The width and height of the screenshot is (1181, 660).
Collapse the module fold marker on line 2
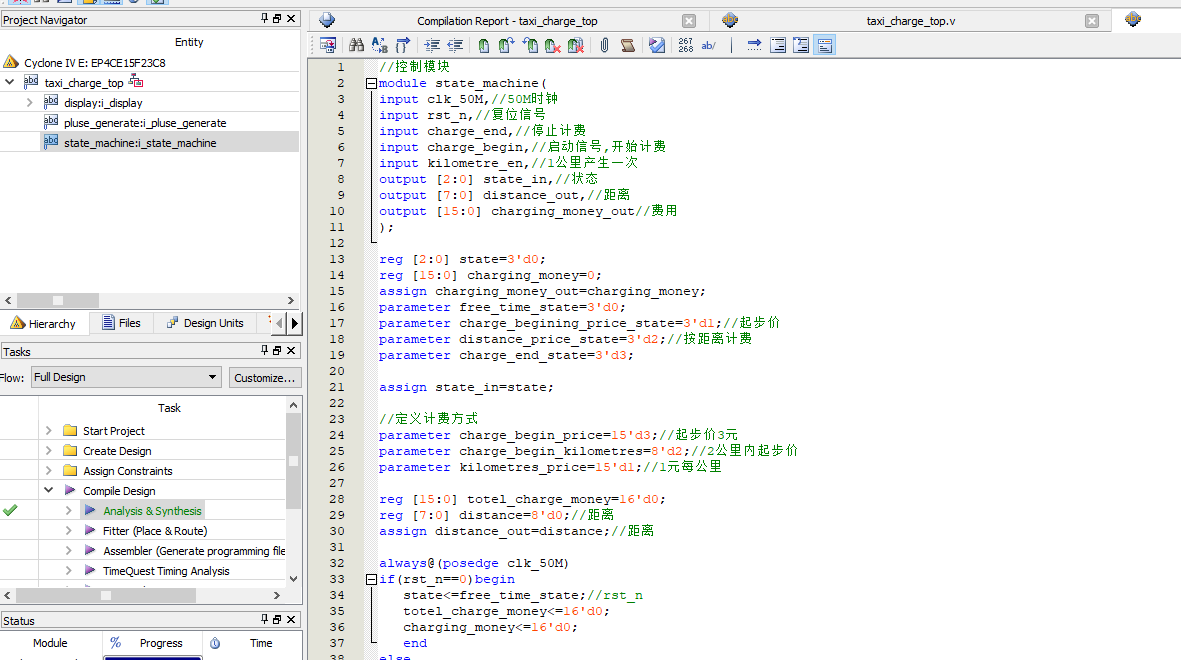(x=371, y=84)
